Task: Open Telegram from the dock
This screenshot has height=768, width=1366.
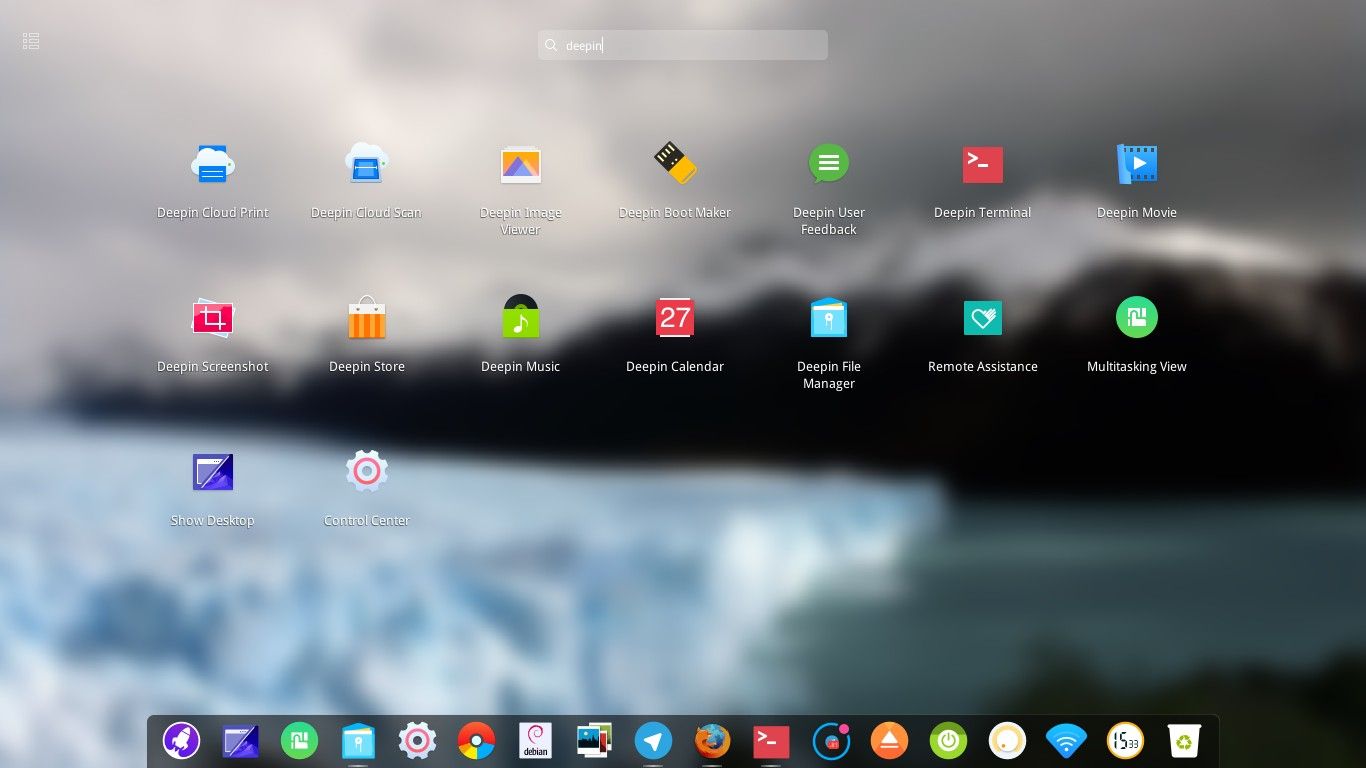Action: point(653,741)
